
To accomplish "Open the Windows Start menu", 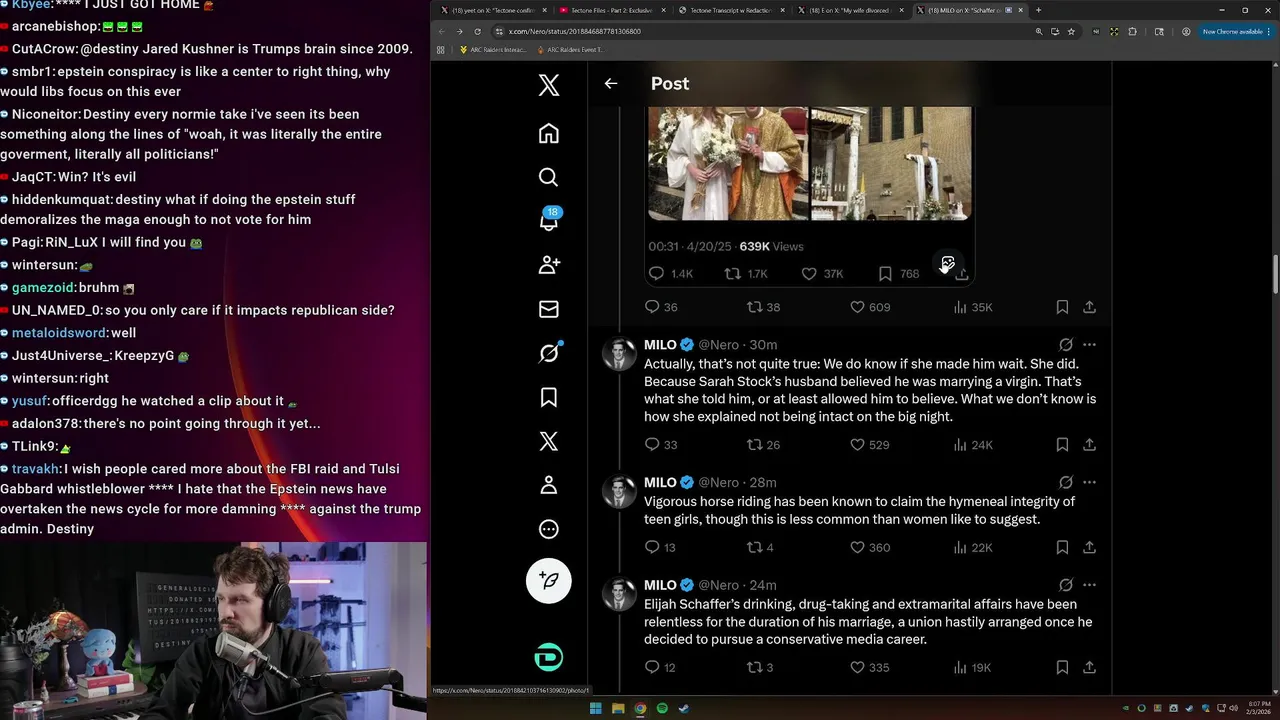I will pyautogui.click(x=596, y=709).
